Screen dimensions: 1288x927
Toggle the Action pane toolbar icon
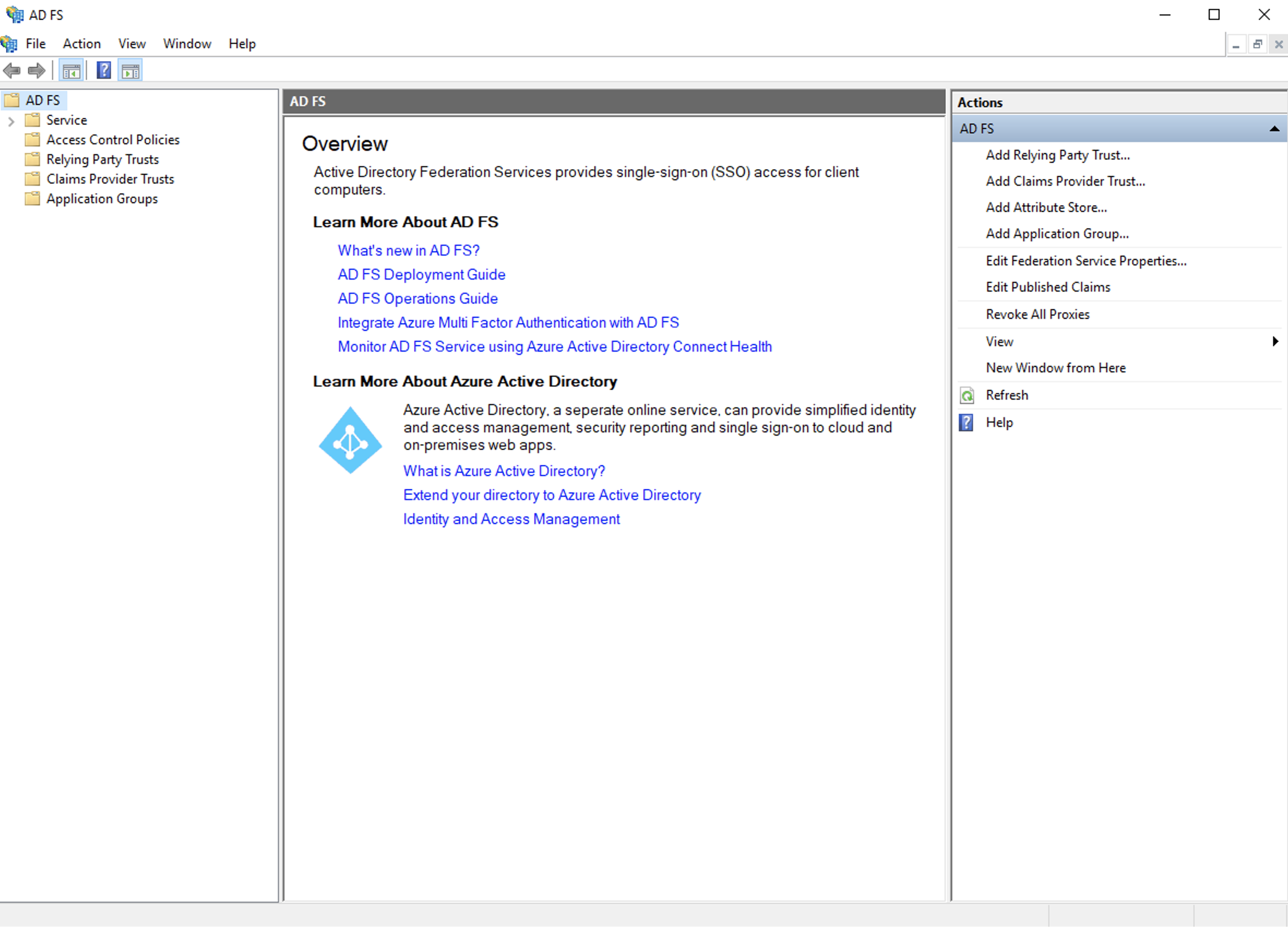click(130, 71)
